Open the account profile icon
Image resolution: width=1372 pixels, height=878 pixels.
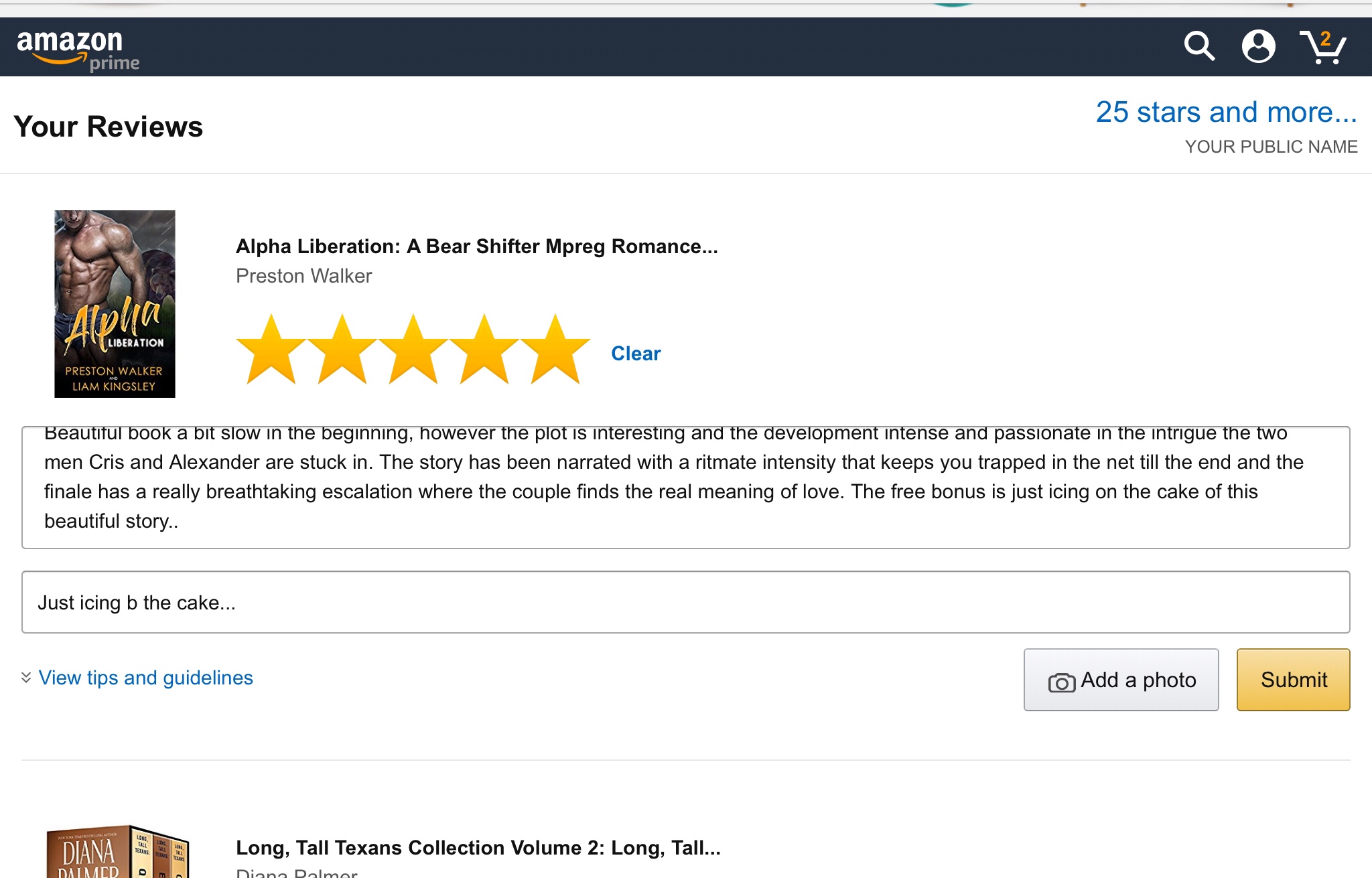click(1258, 46)
